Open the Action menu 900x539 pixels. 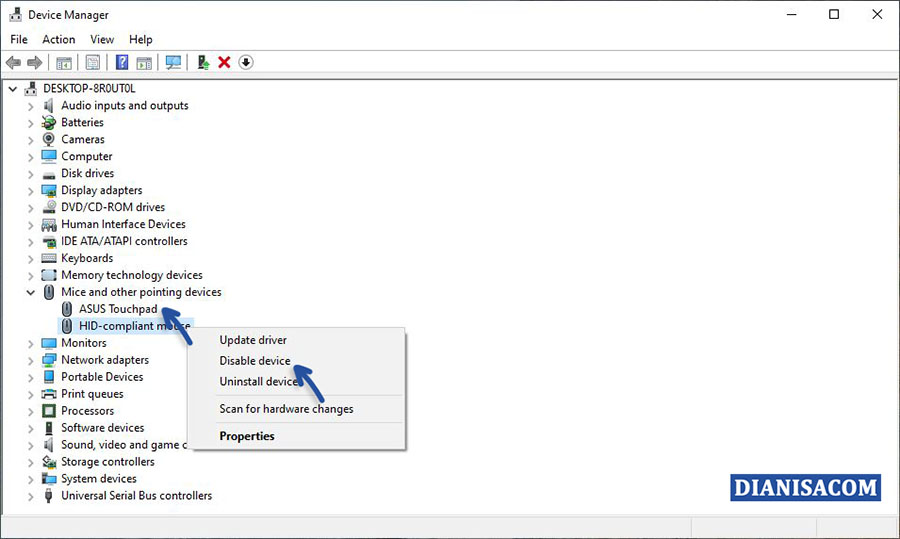pyautogui.click(x=59, y=39)
